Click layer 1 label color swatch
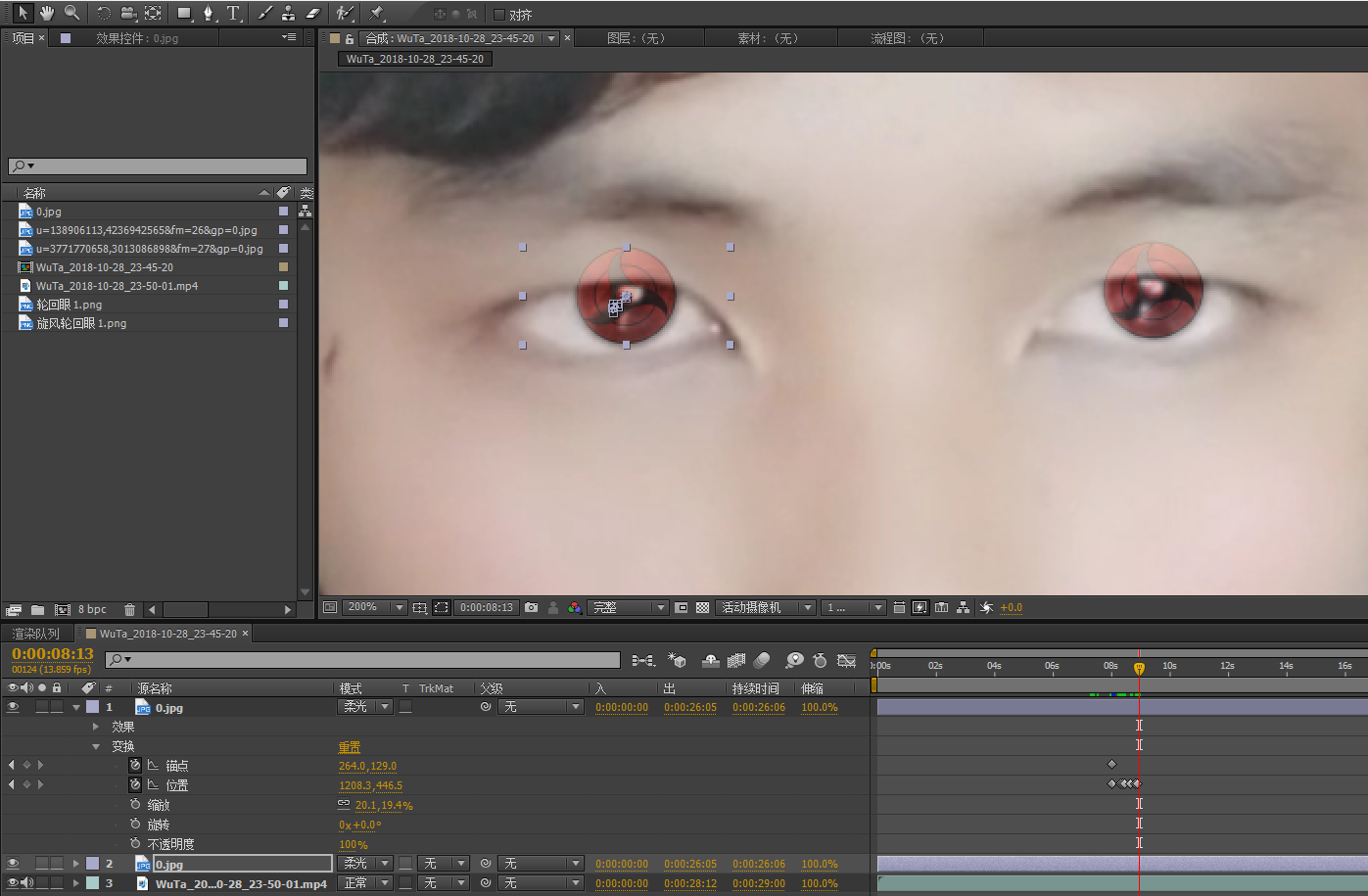Screen dimensions: 1368x896 pos(92,707)
